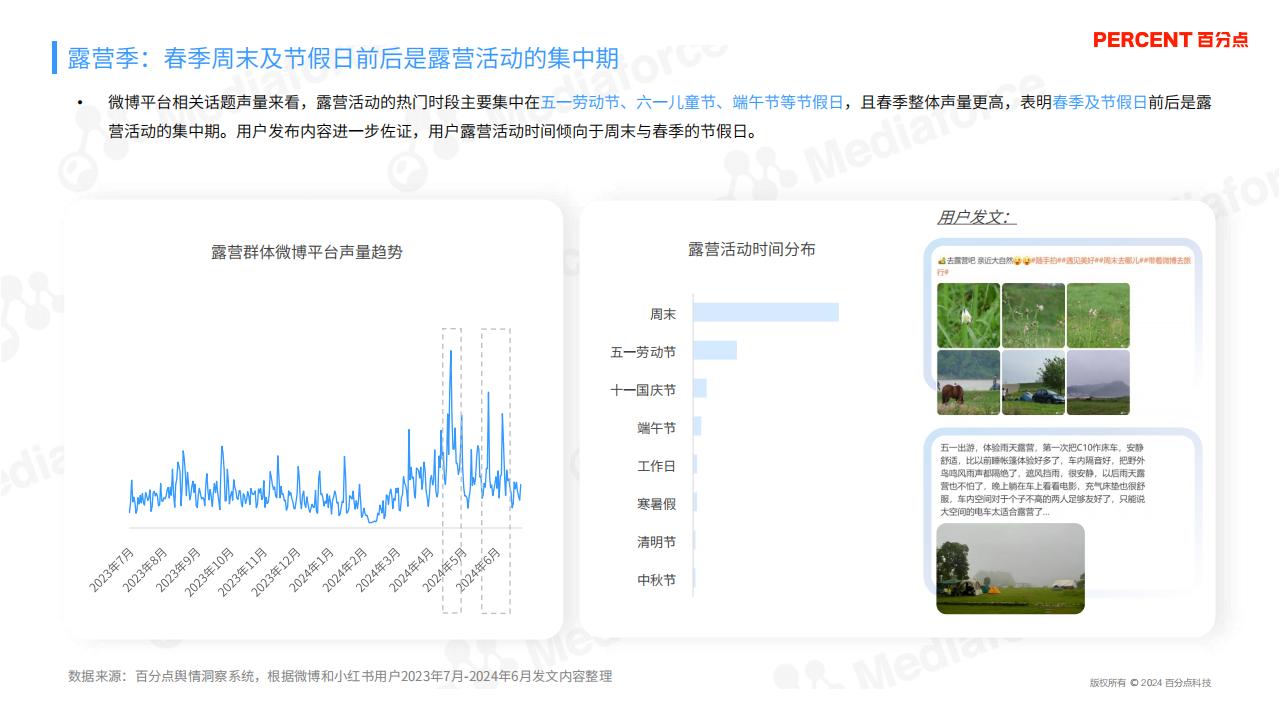Click the 2023年8月 axis label
Image resolution: width=1280 pixels, height=720 pixels.
point(145,570)
